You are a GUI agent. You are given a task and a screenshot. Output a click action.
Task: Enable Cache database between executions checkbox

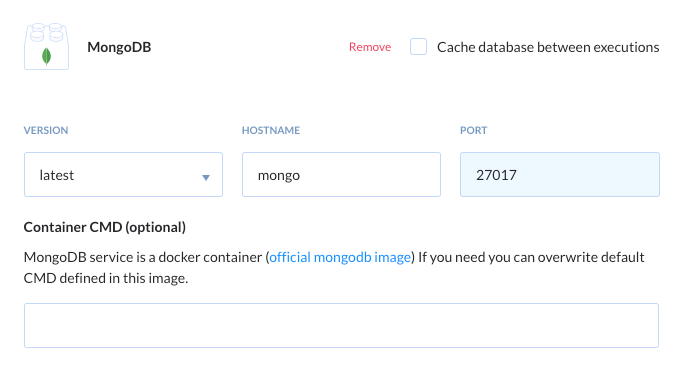(x=418, y=47)
